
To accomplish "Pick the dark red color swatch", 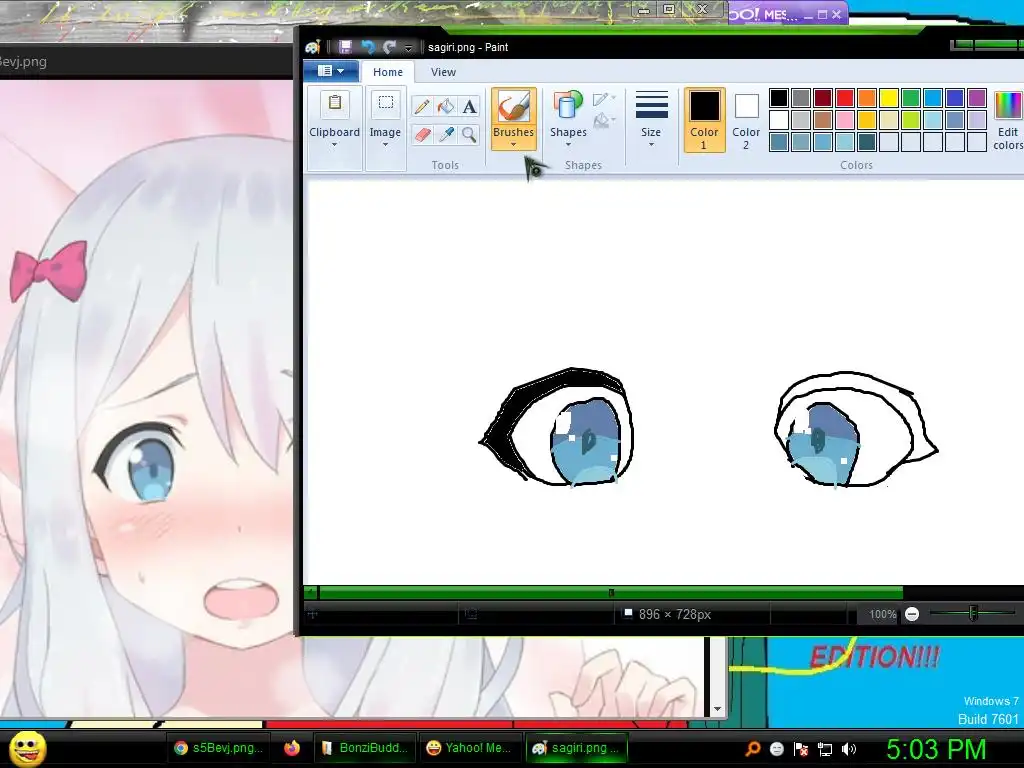I will point(823,98).
